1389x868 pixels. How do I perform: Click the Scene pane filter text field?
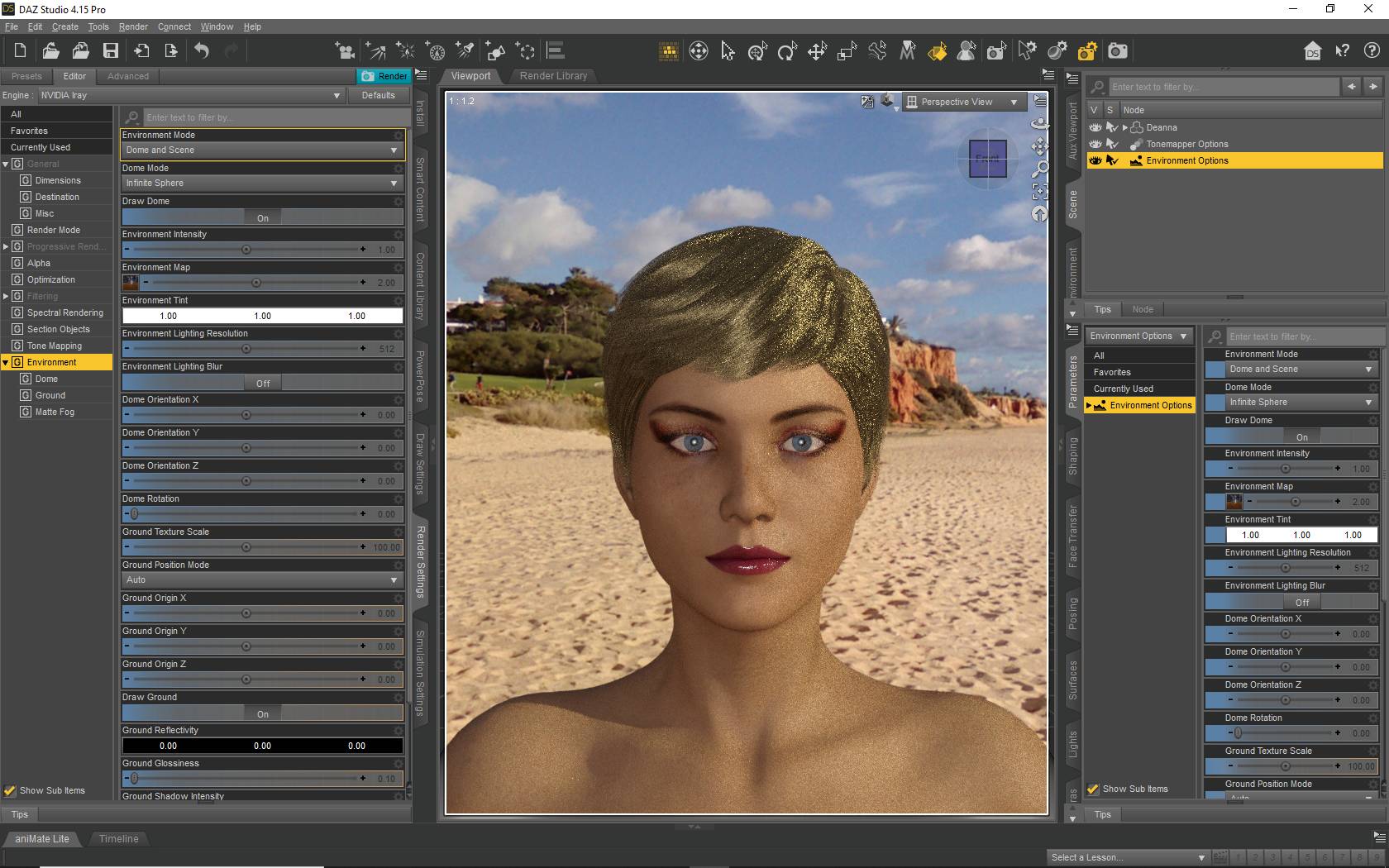point(1224,87)
